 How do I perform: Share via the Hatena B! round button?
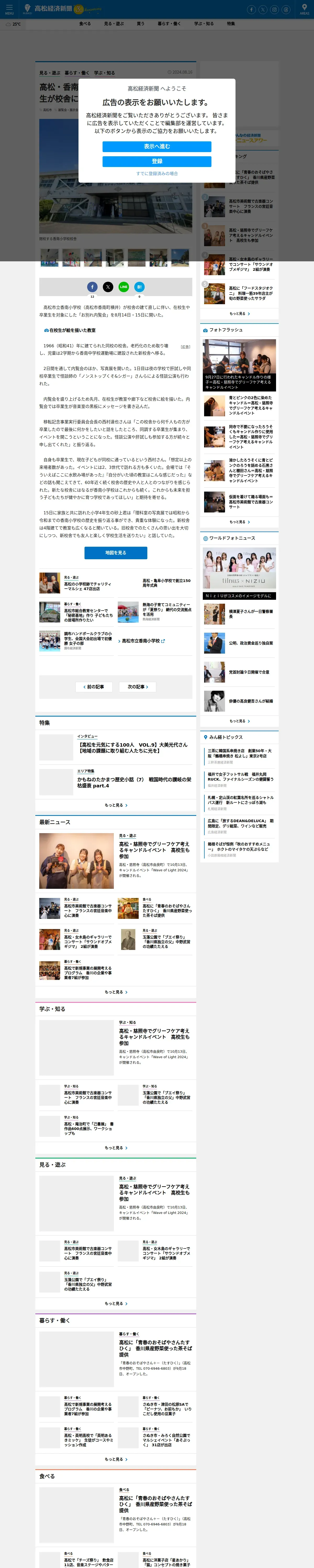coord(140,287)
